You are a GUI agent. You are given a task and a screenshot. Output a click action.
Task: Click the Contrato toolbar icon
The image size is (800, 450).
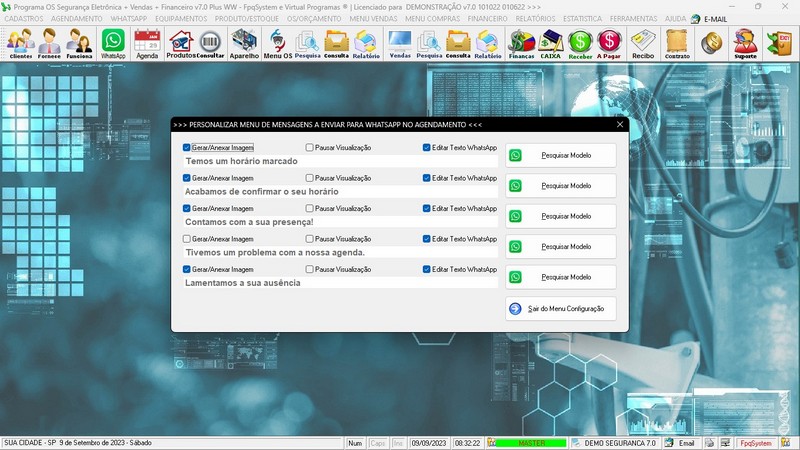[x=677, y=42]
